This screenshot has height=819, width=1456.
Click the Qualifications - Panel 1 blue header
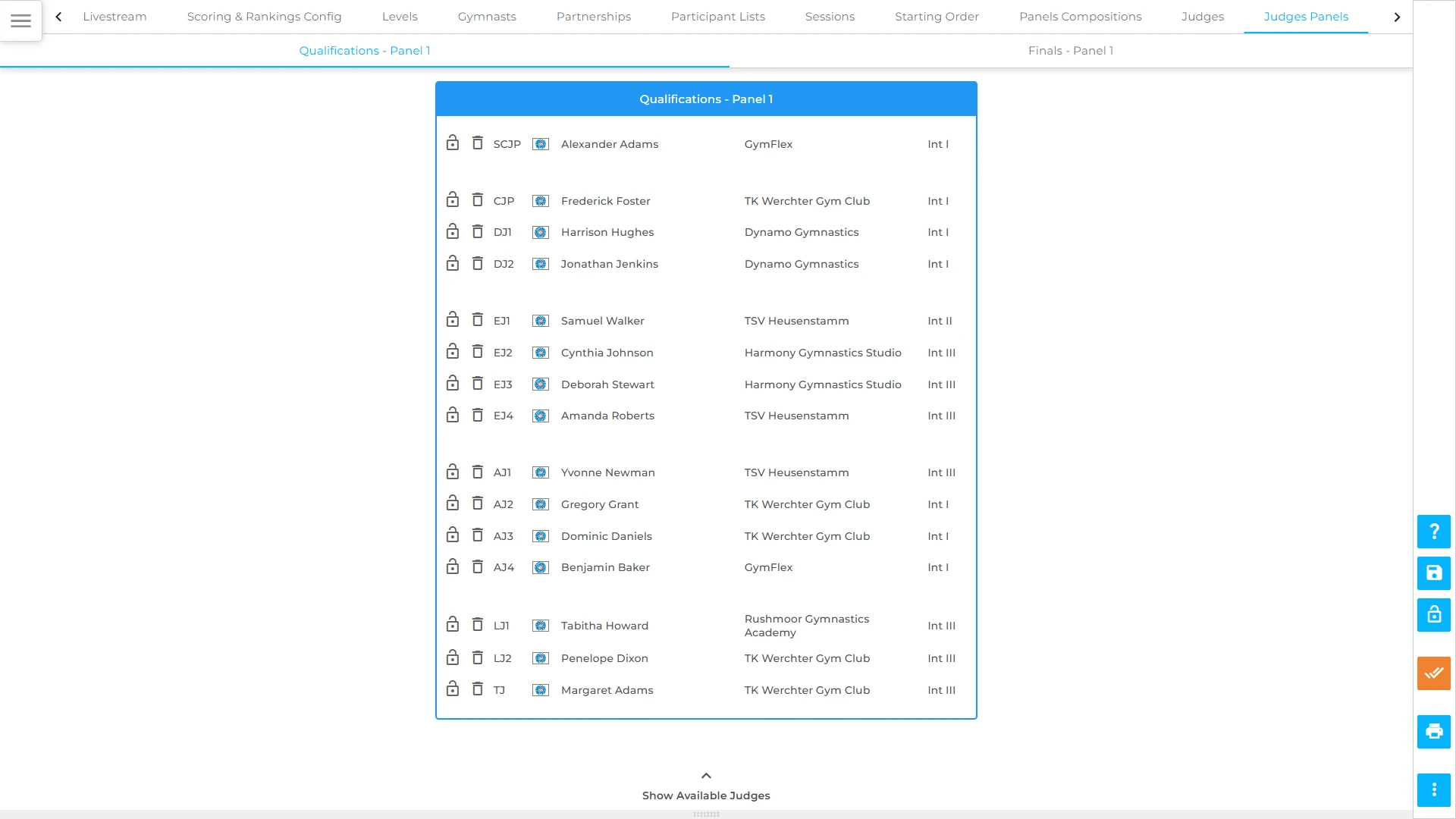[706, 99]
